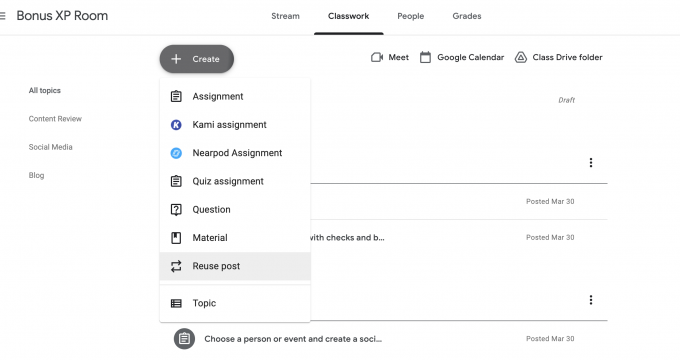
Task: Open the Meet video camera icon
Action: click(x=377, y=57)
